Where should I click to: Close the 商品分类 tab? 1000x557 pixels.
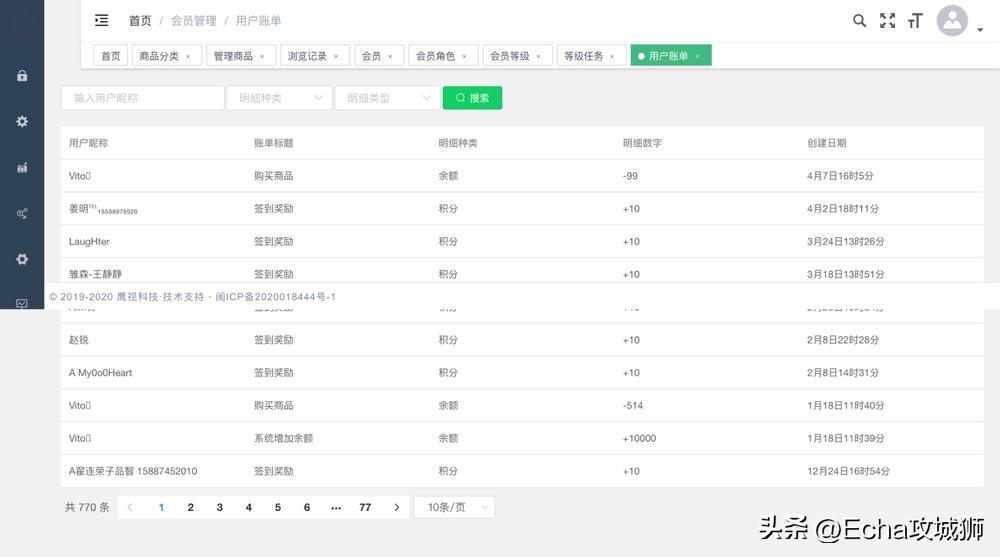[x=188, y=56]
